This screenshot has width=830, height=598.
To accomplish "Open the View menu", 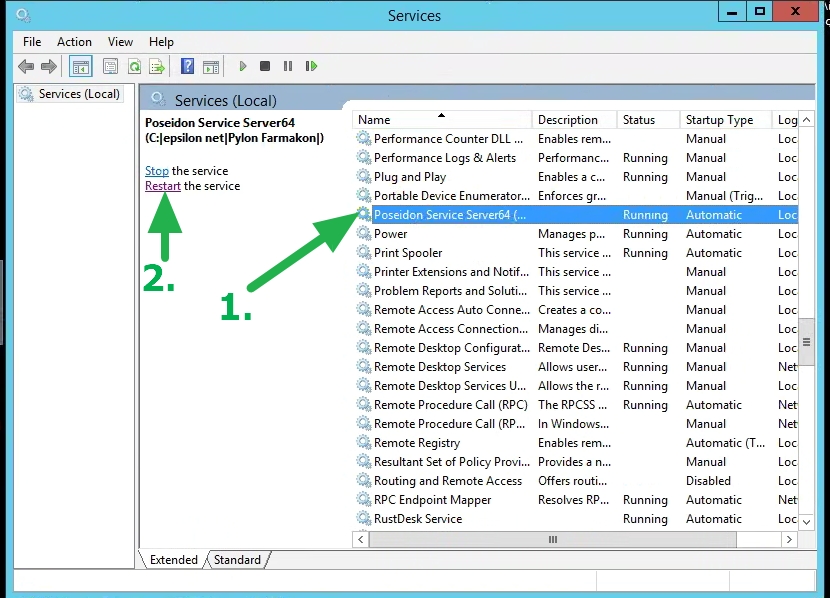I will 120,42.
